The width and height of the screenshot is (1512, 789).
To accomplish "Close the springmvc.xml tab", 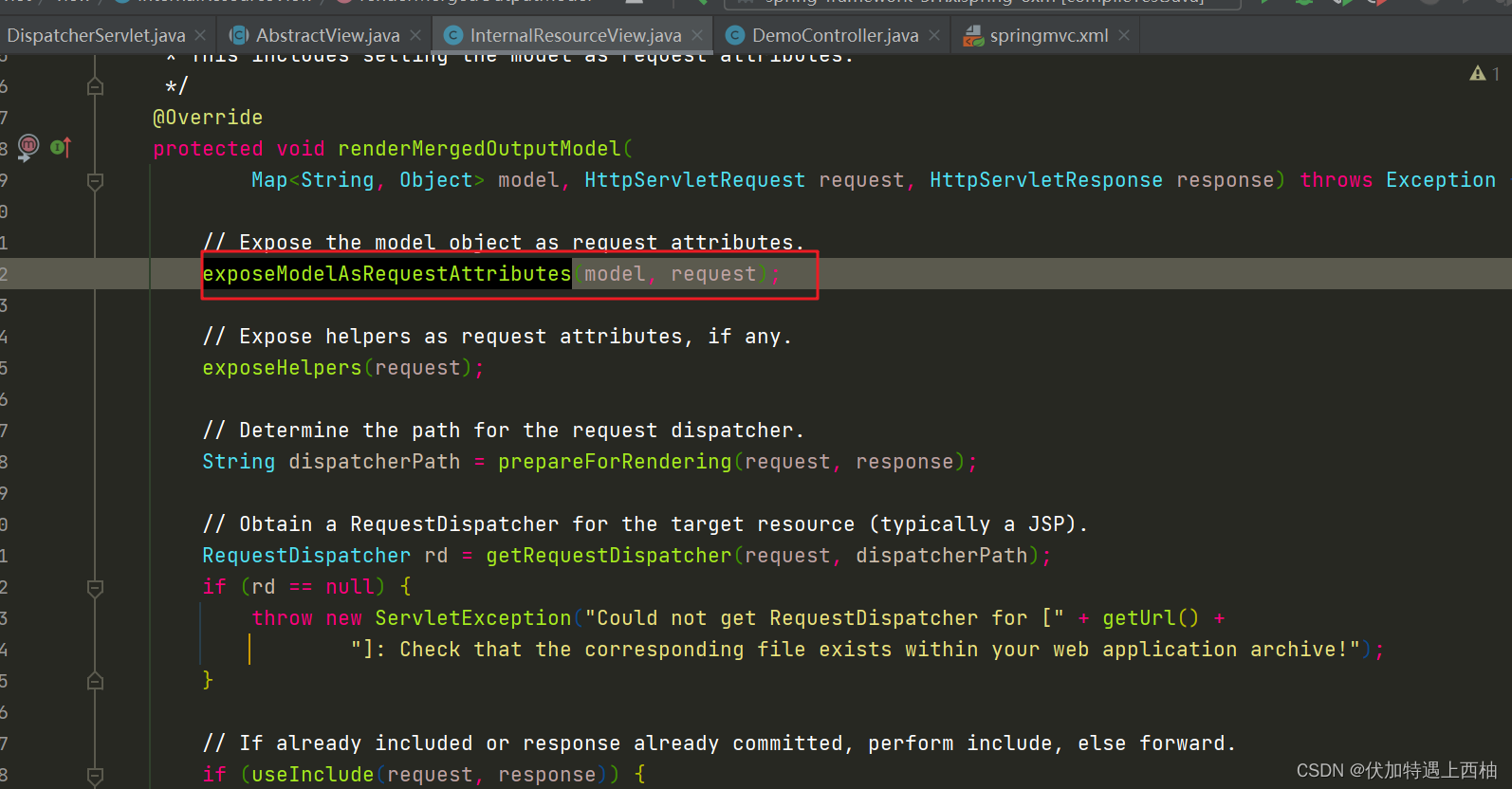I will (x=1124, y=36).
